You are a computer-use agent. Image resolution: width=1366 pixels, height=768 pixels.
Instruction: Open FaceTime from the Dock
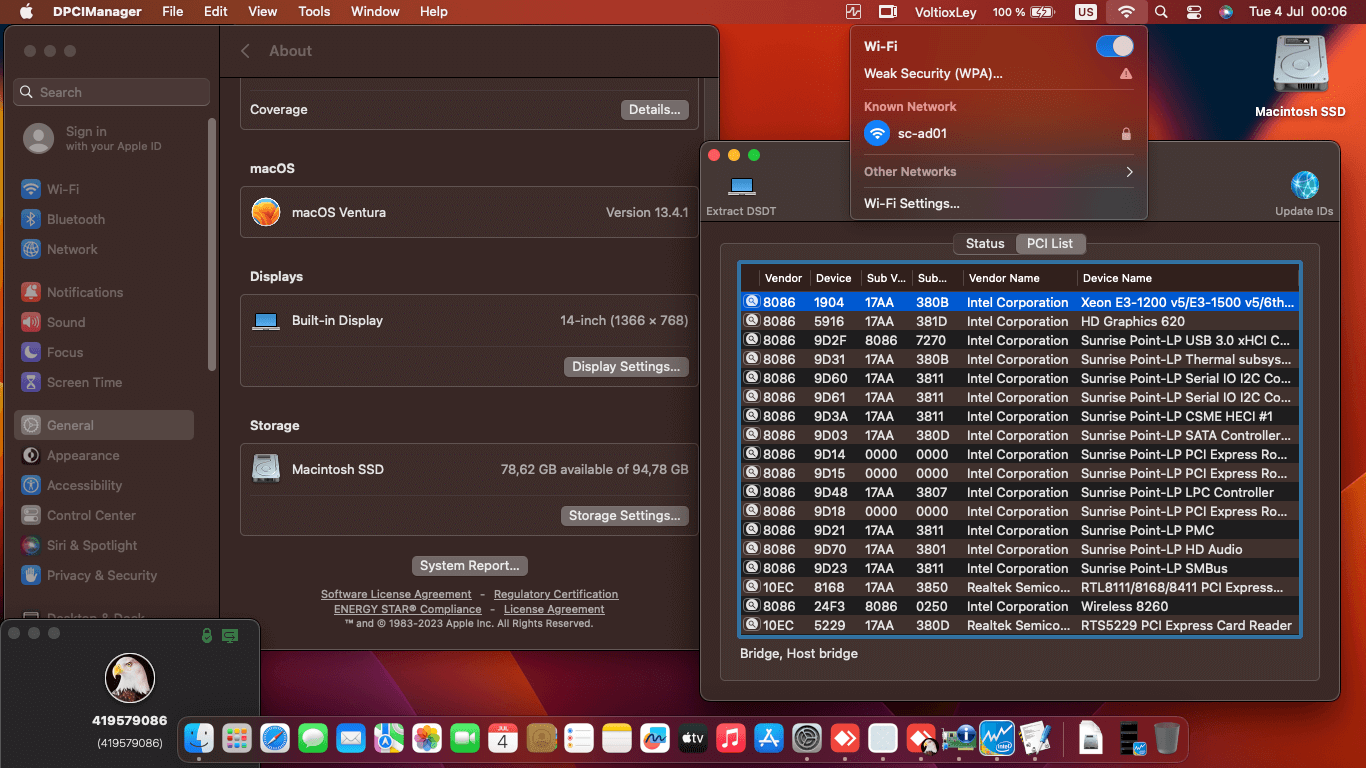(465, 739)
